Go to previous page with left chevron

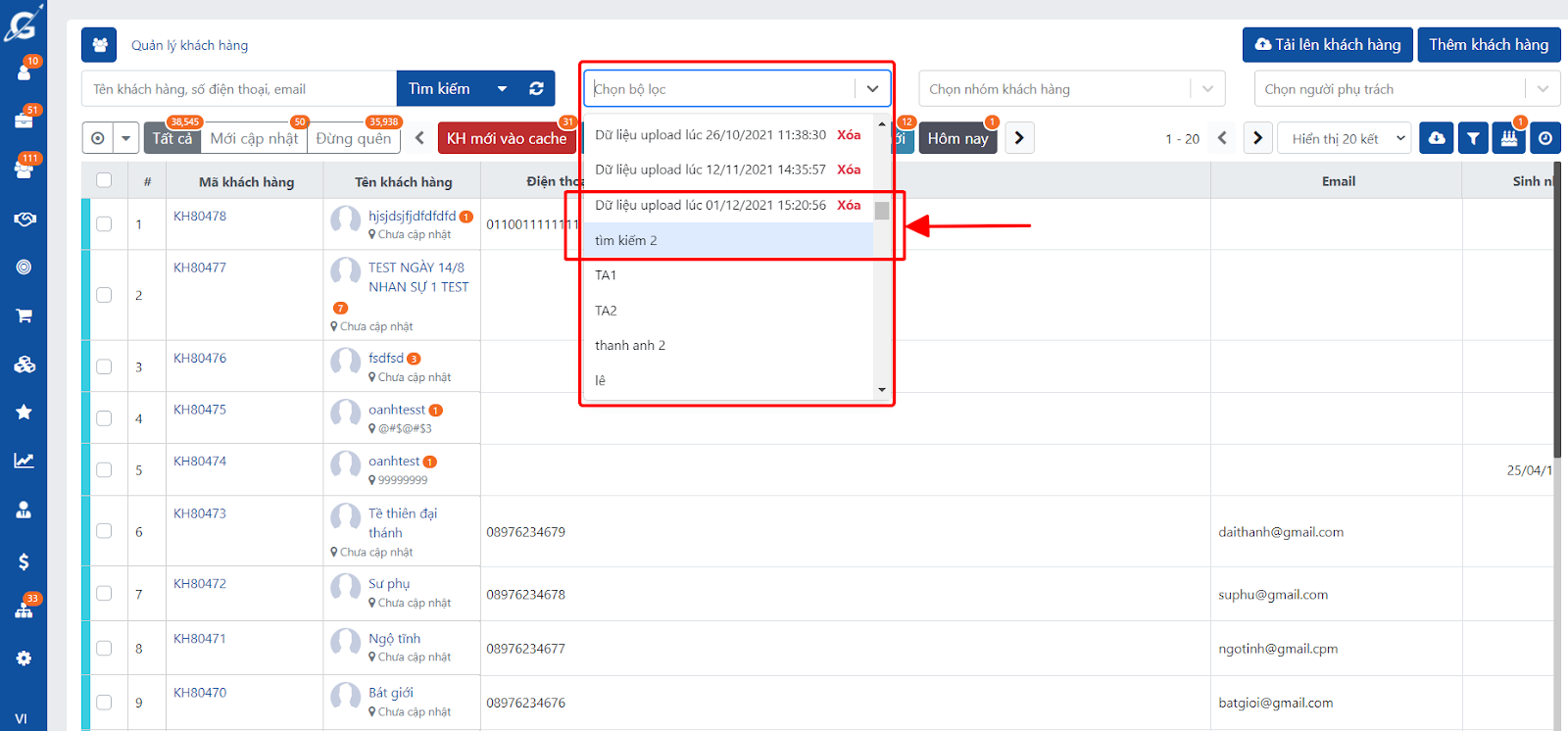1222,138
